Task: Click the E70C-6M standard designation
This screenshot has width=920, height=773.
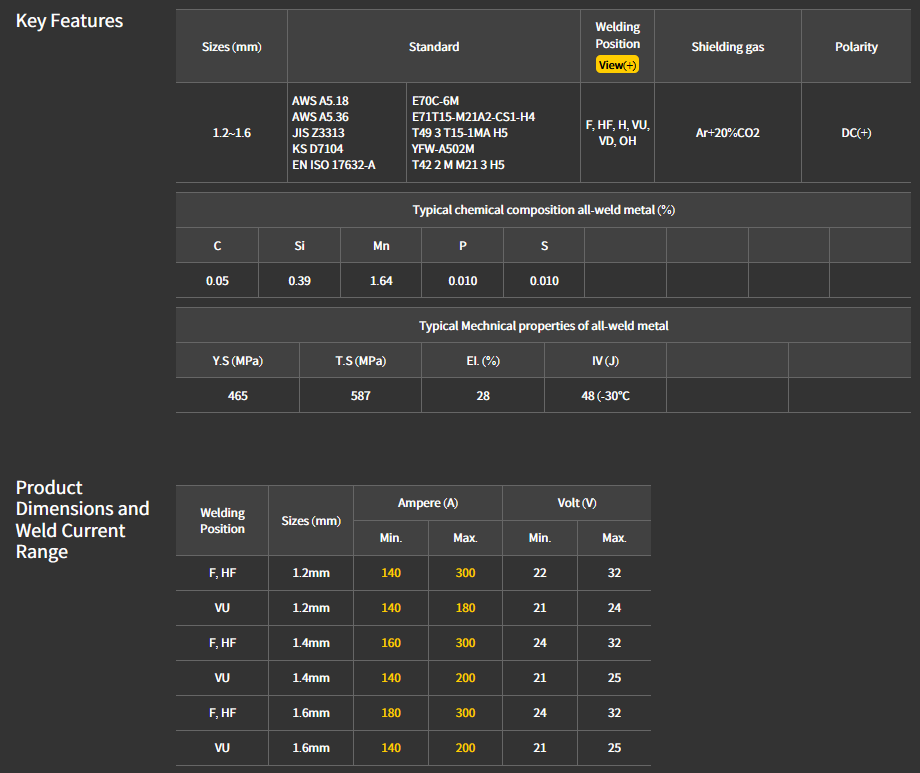Action: coord(435,101)
